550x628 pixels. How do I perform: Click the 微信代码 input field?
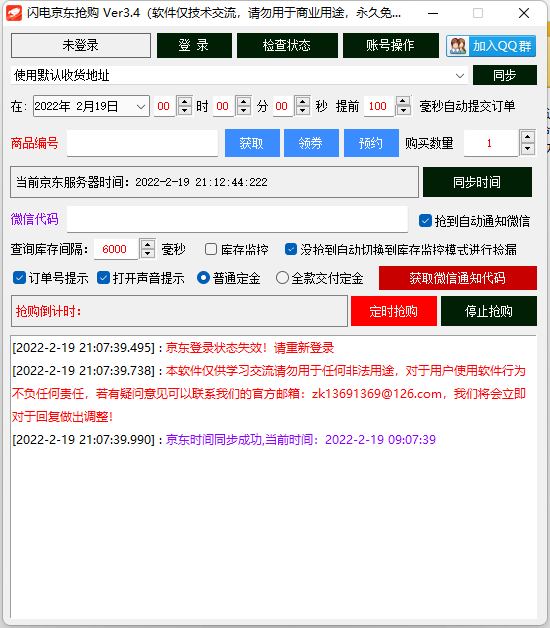(237, 219)
